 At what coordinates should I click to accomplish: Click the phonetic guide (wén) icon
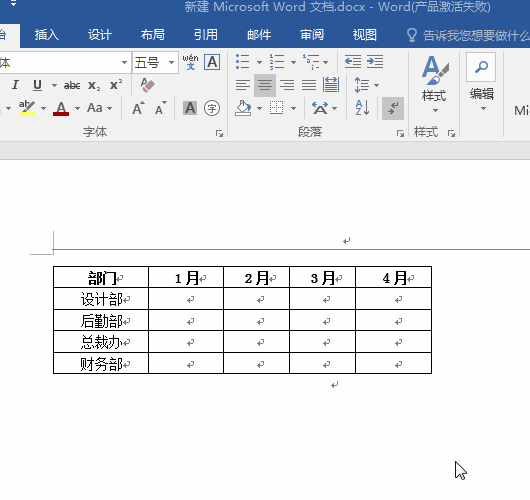pyautogui.click(x=190, y=62)
